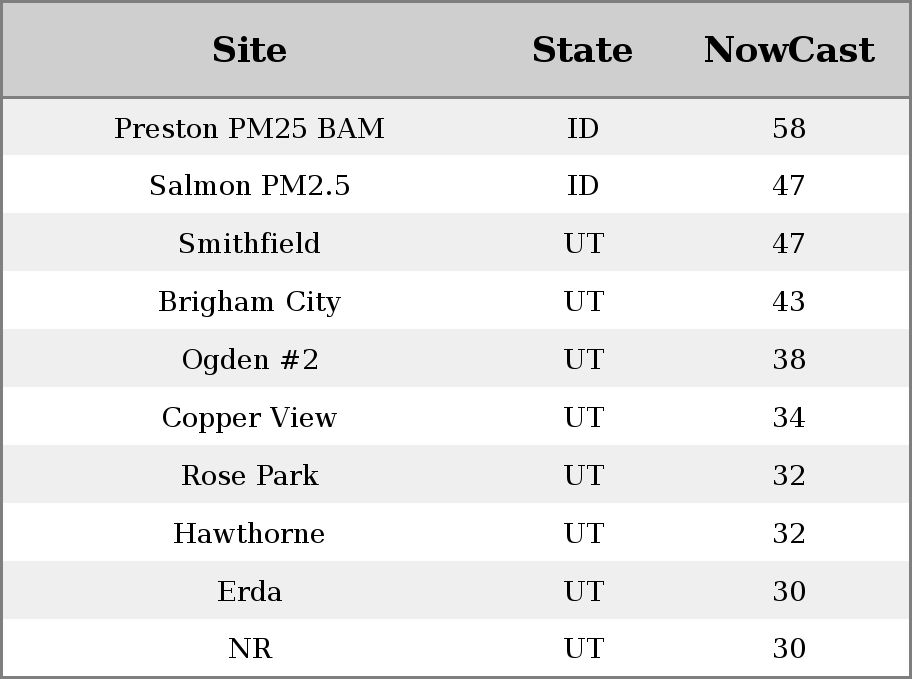Click the UT state cell for Erda
This screenshot has width=912, height=679.
click(582, 592)
